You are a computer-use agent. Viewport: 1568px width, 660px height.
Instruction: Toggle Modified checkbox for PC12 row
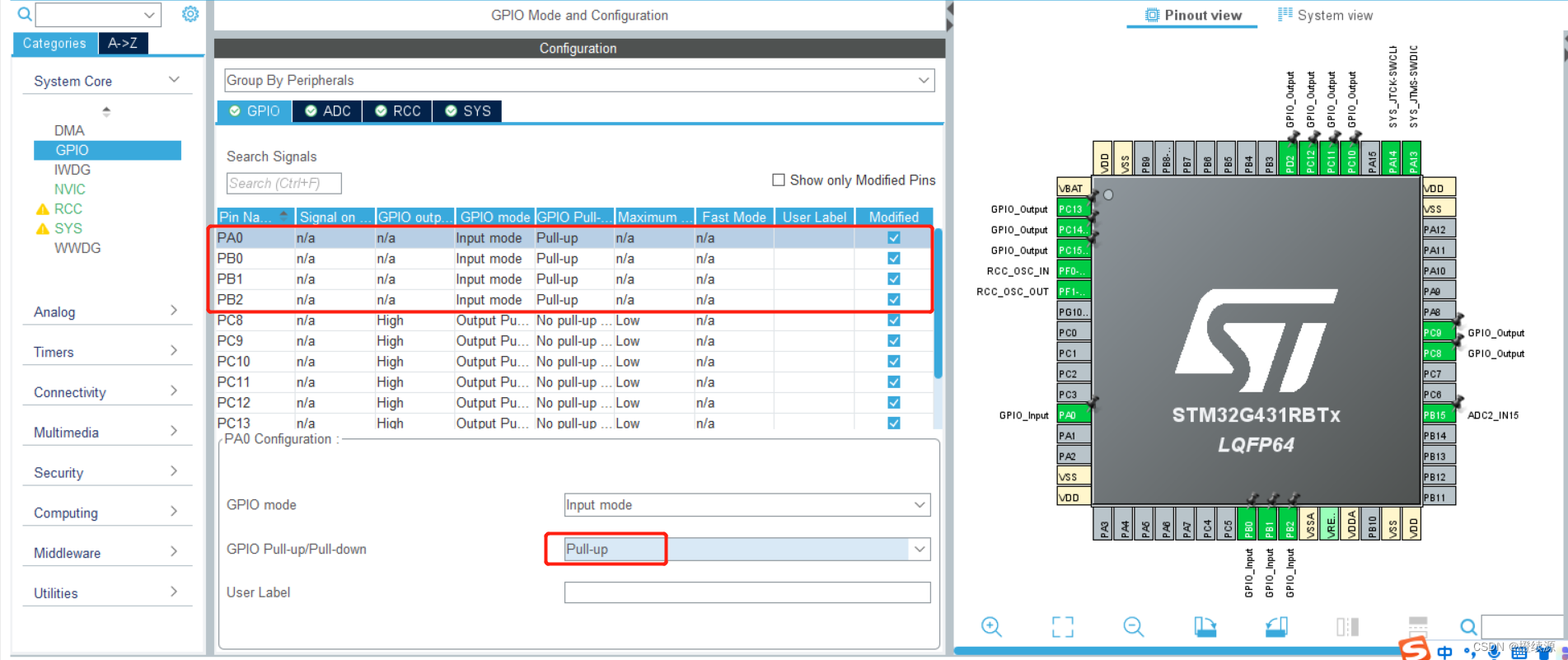[894, 403]
